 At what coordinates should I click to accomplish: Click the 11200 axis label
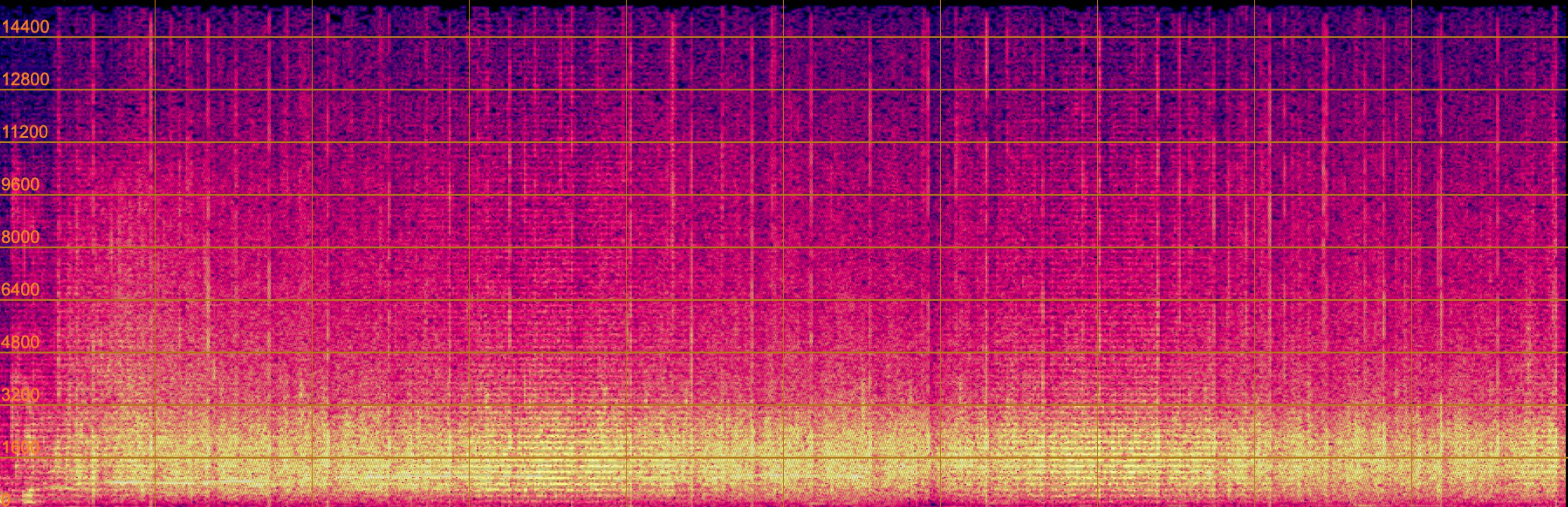[x=24, y=132]
